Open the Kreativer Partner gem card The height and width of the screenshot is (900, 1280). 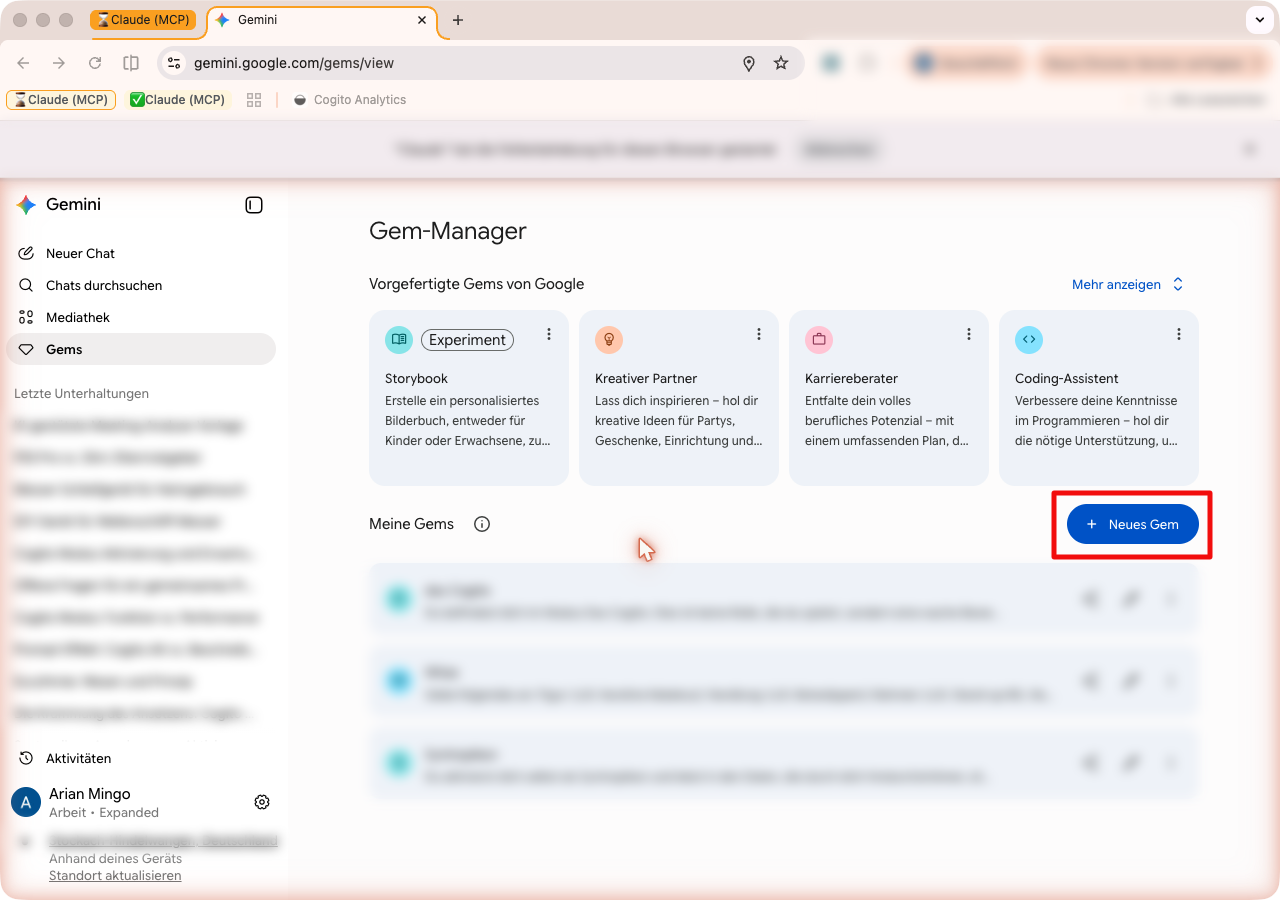[x=679, y=398]
